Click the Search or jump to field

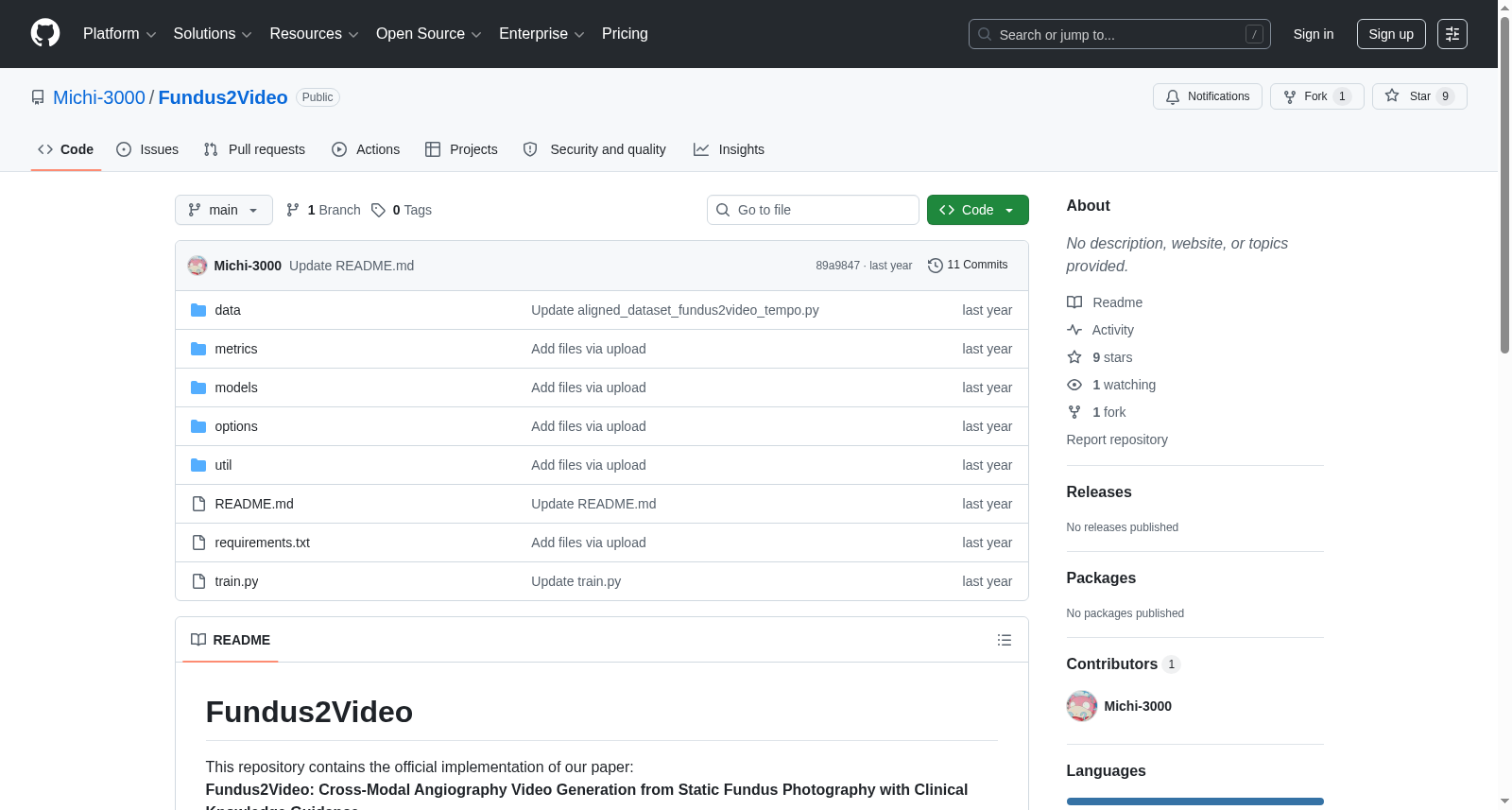tap(1120, 34)
